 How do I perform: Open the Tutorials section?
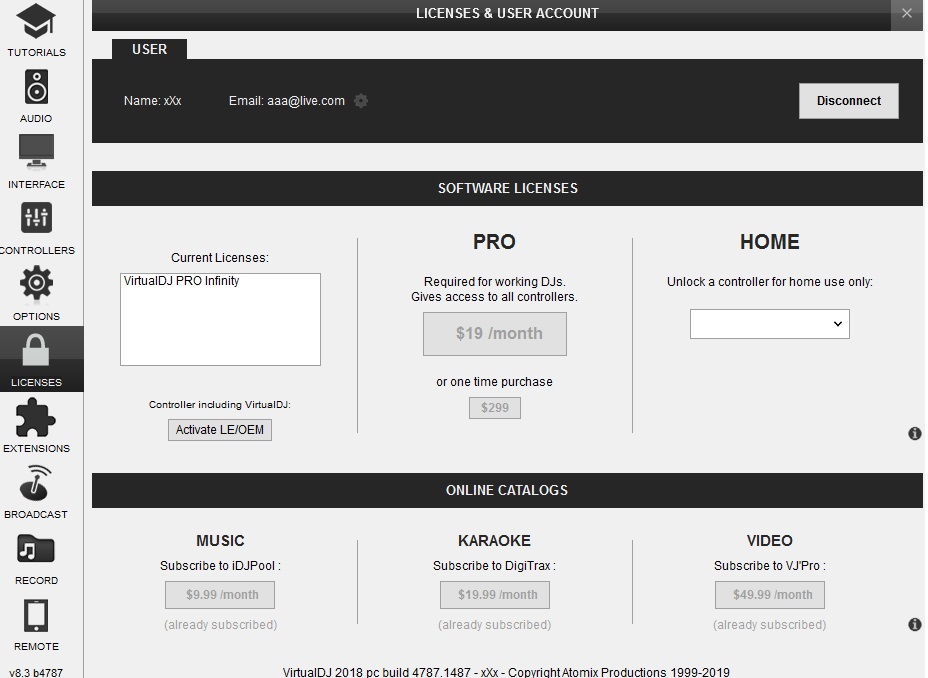(x=36, y=30)
